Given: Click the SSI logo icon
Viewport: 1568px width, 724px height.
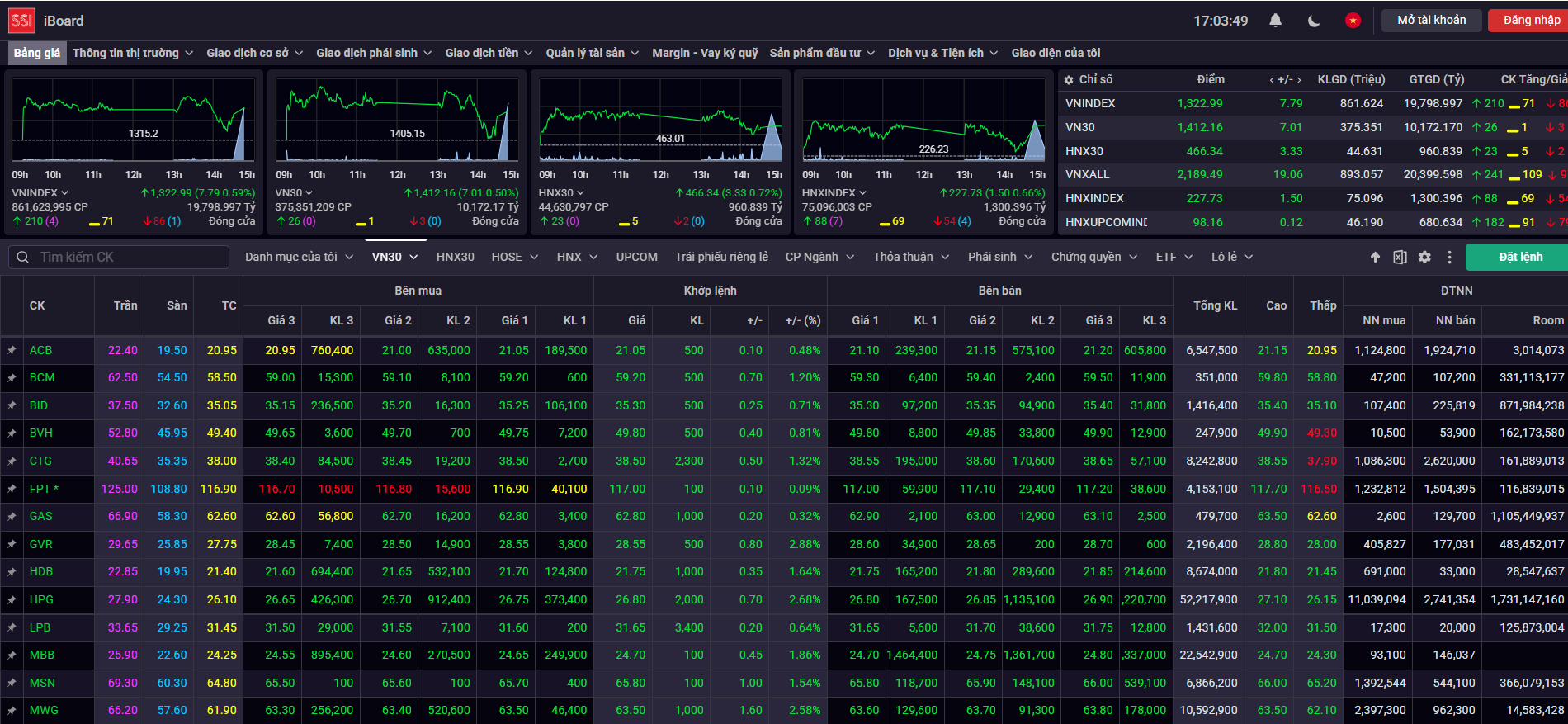Looking at the screenshot, I should pos(21,21).
